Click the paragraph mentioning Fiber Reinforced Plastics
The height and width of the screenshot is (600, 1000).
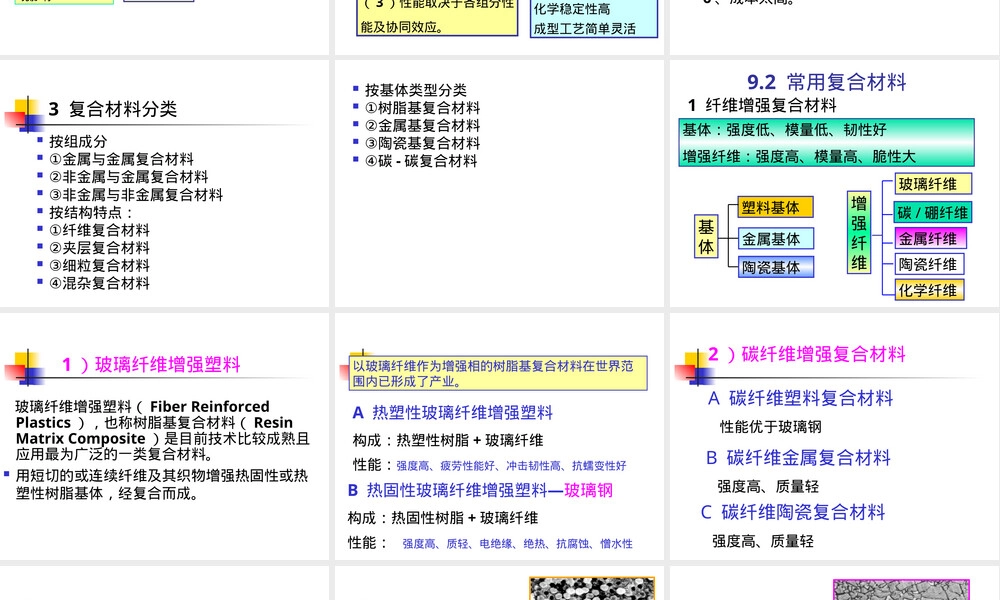(163, 430)
